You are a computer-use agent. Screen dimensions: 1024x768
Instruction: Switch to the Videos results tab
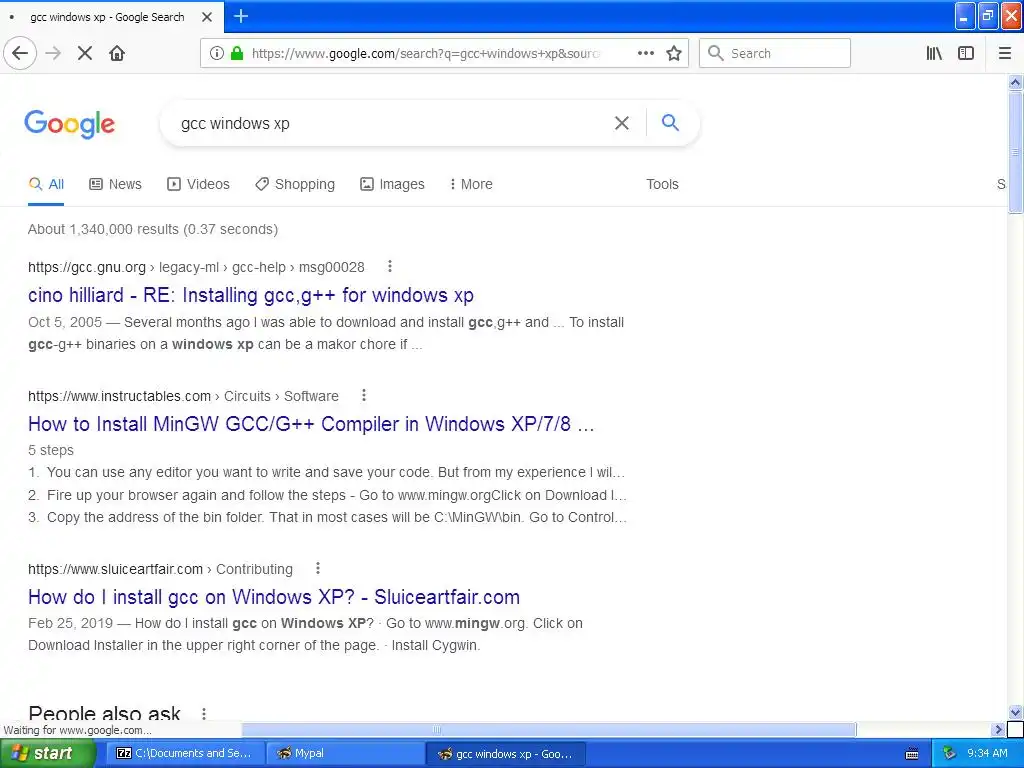pyautogui.click(x=199, y=184)
